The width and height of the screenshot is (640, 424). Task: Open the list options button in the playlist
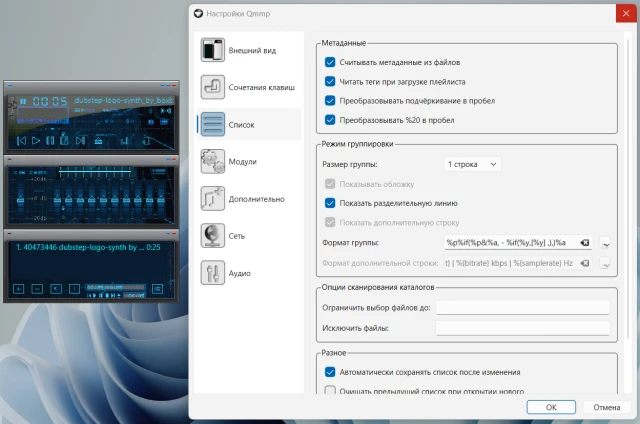pos(157,289)
